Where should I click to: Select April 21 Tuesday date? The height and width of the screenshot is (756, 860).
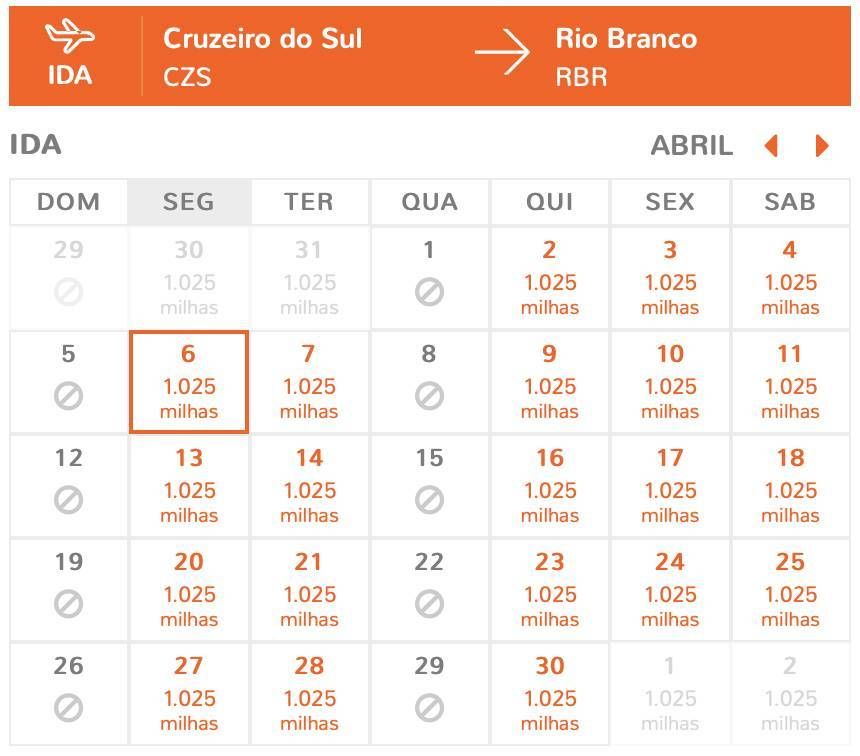[x=309, y=590]
